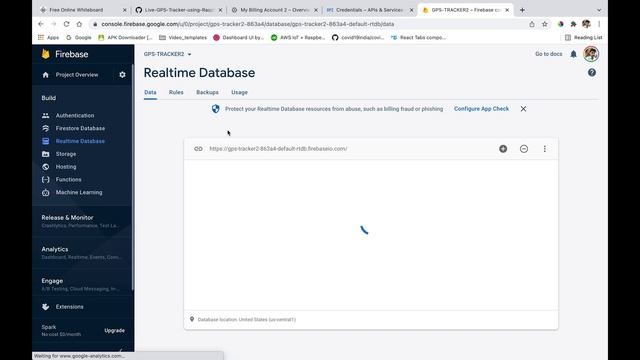This screenshot has height=360, width=640.
Task: Open database three-dot more menu
Action: [544, 149]
